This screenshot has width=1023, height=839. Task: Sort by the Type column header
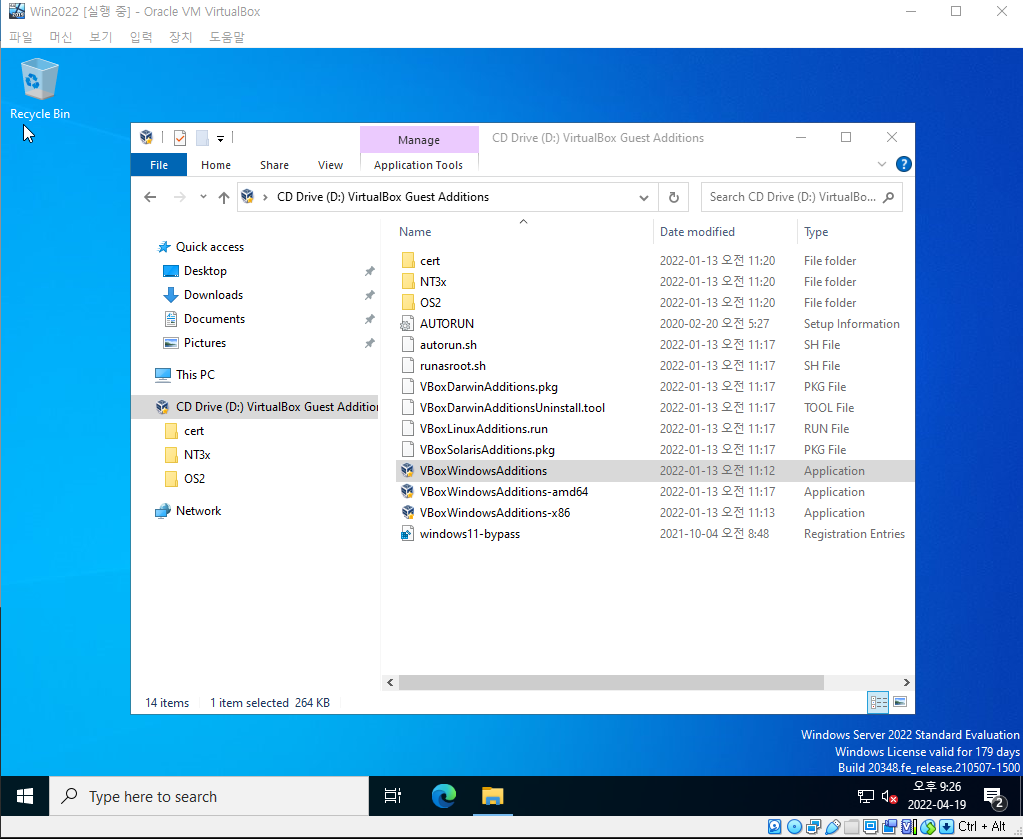(x=816, y=232)
